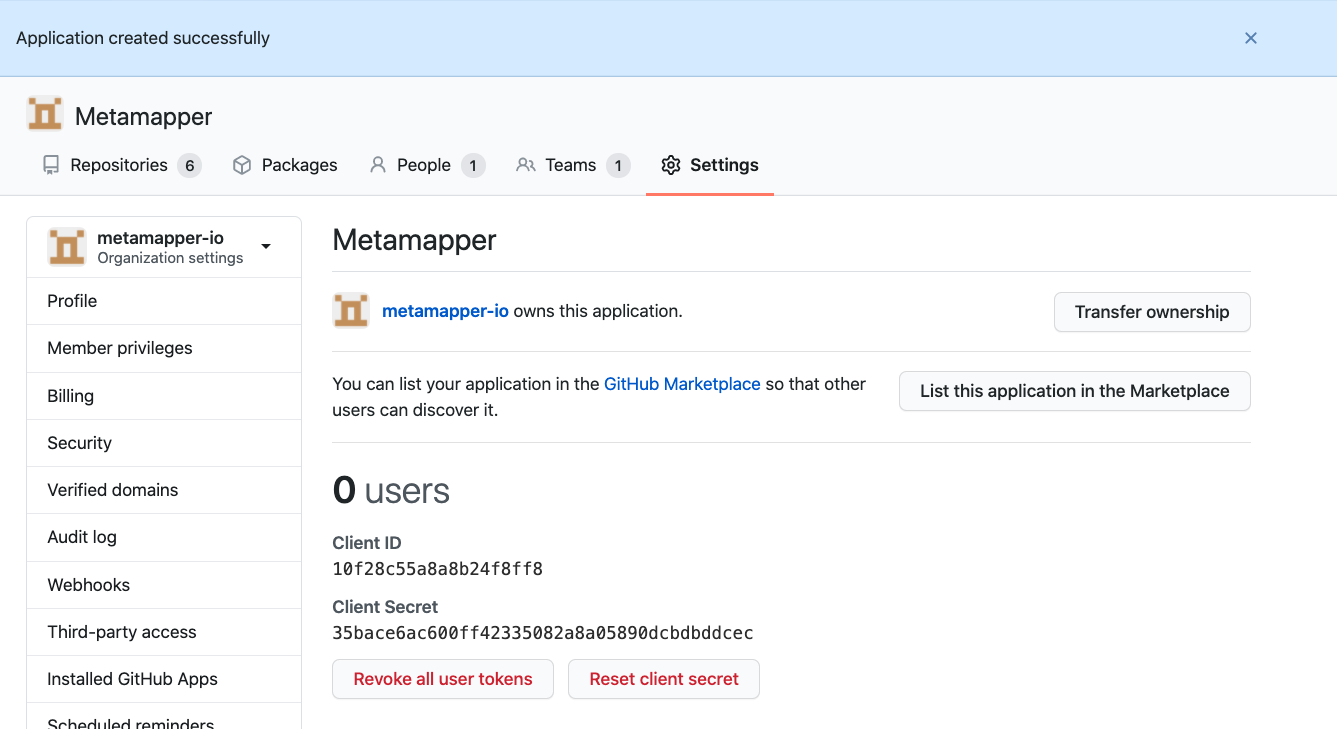The height and width of the screenshot is (729, 1337).
Task: Open Member privileges settings
Action: 164,348
